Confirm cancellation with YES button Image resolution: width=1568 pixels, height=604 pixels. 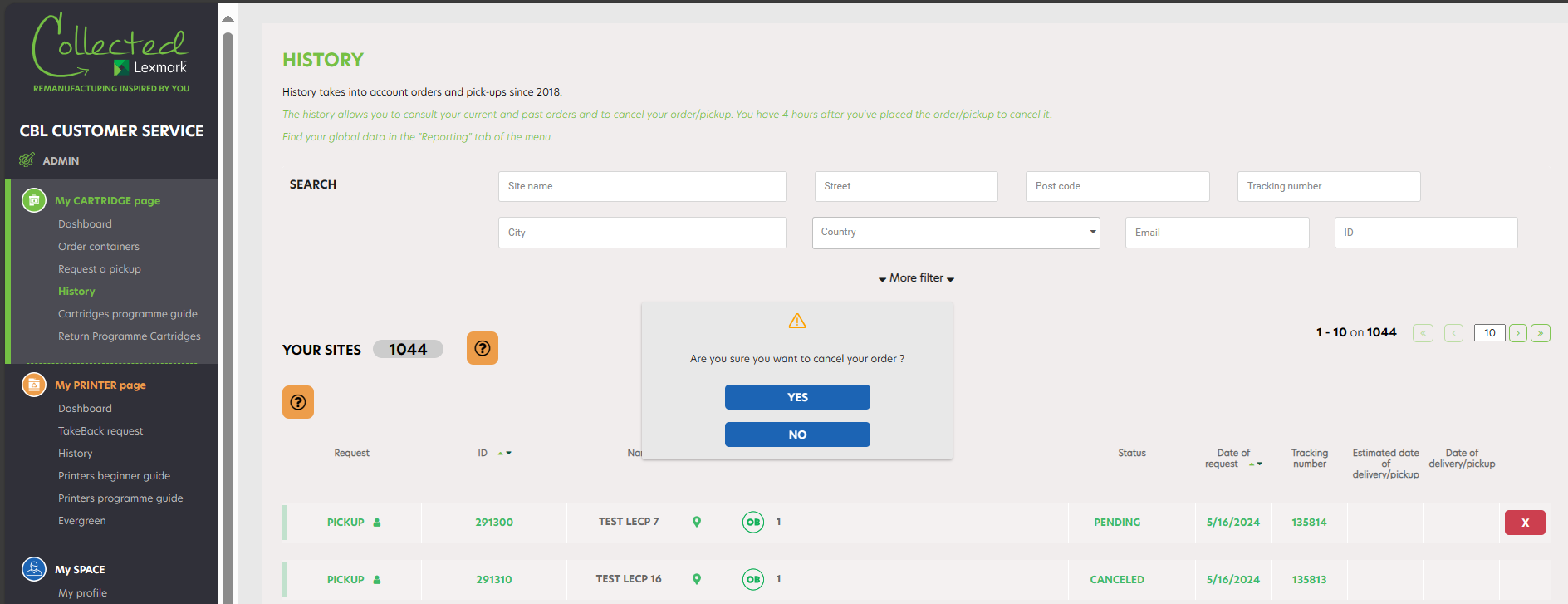[797, 397]
